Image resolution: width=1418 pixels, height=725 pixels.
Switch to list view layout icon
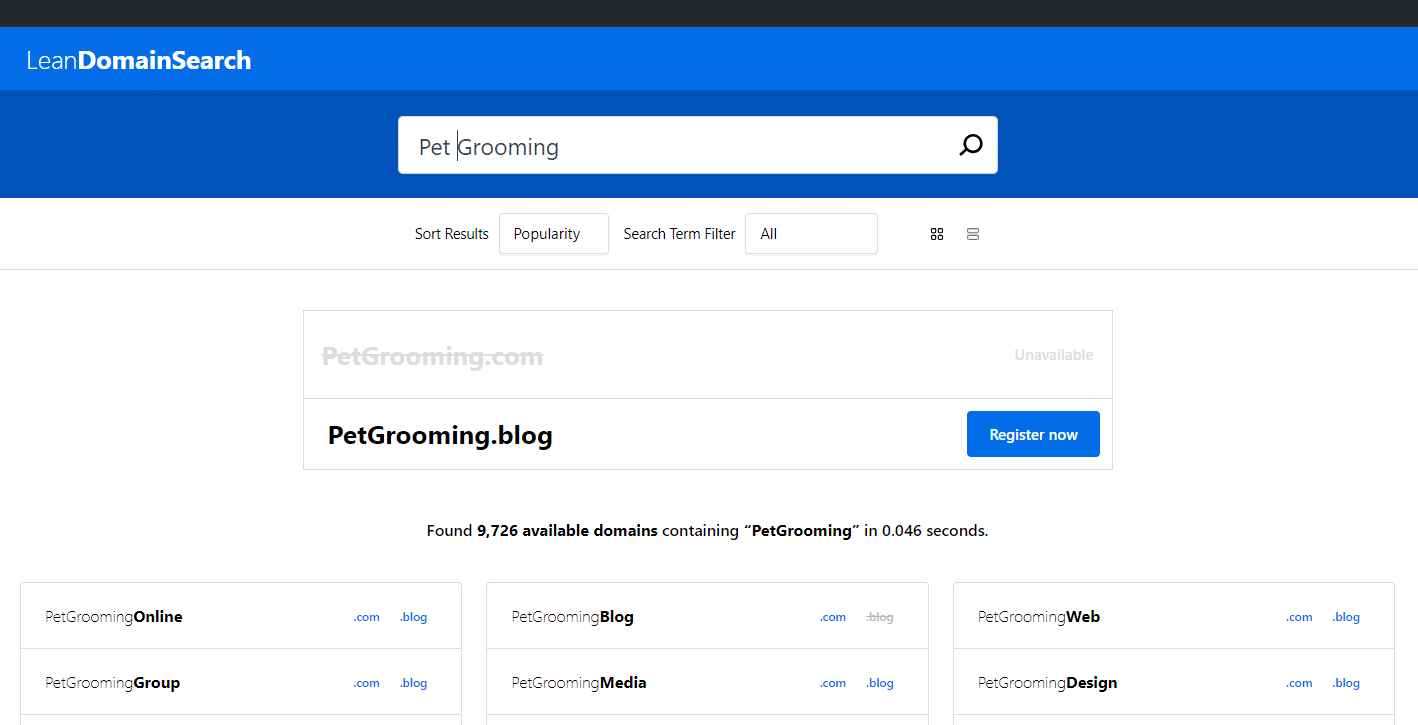(973, 234)
